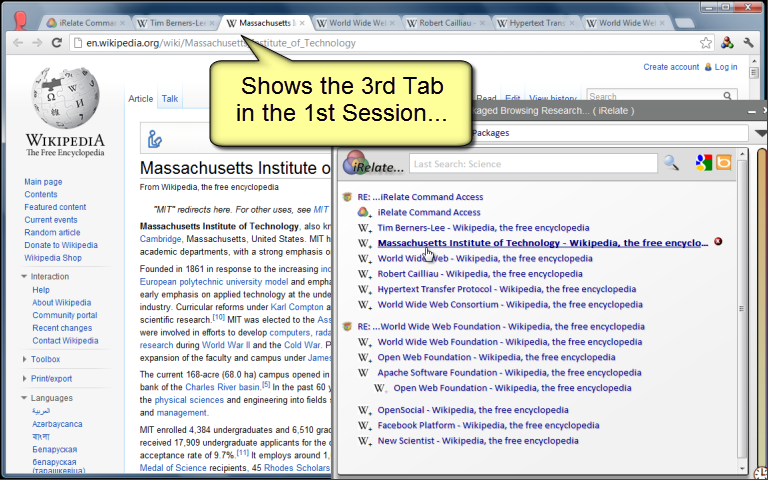Open the Wikipedia Shop sidebar link
This screenshot has height=480, width=768.
[x=53, y=258]
